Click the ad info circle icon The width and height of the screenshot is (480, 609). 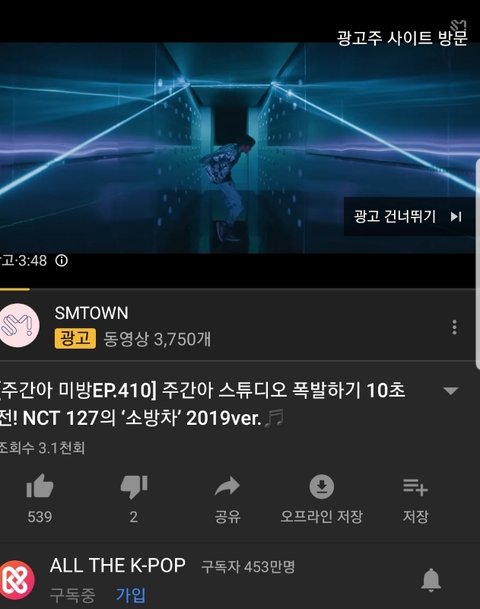pos(61,260)
